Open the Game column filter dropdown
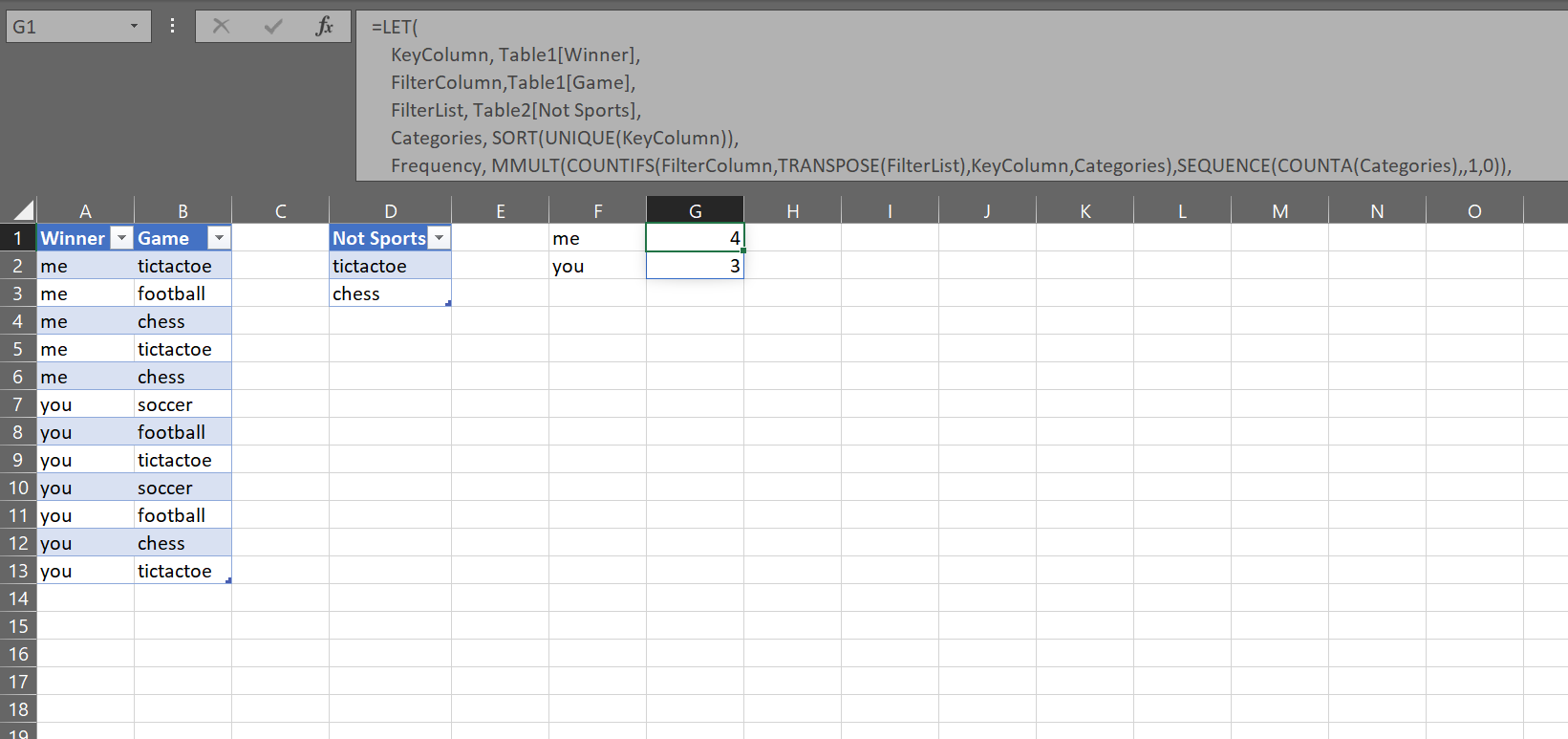 [x=219, y=238]
